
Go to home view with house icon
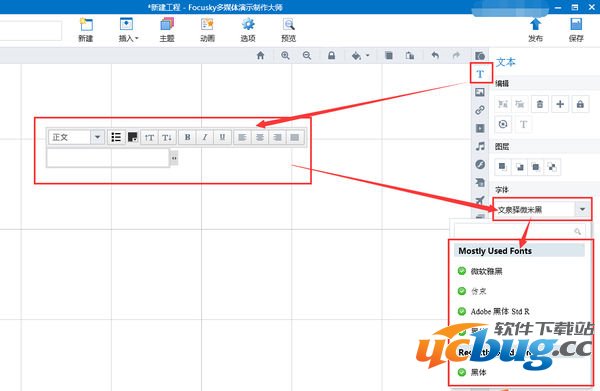coord(261,55)
